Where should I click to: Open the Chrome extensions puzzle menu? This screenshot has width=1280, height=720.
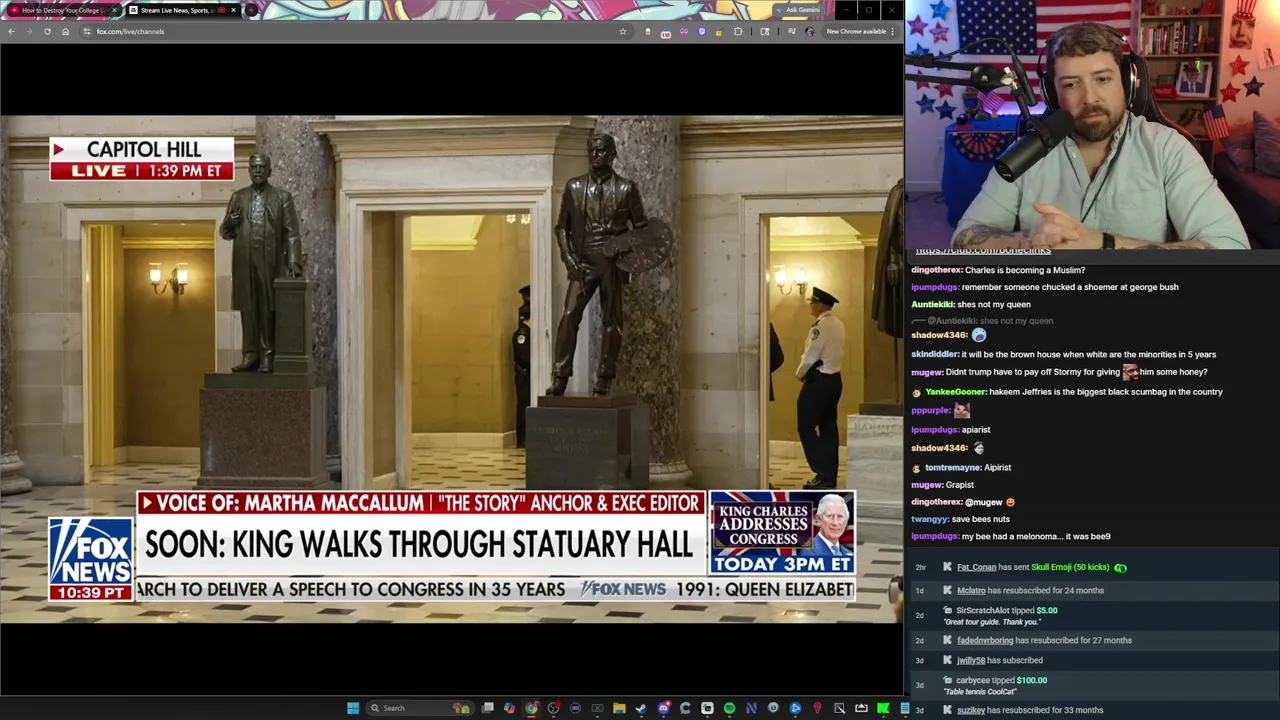[x=738, y=31]
